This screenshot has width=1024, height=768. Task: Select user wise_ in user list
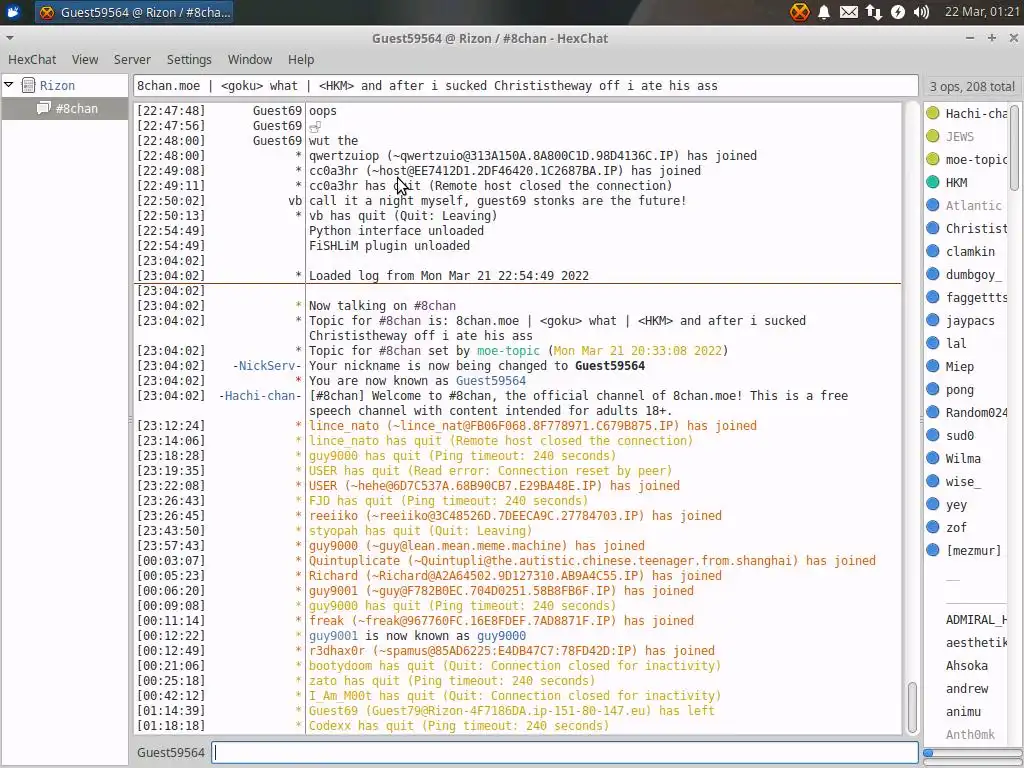(x=963, y=481)
